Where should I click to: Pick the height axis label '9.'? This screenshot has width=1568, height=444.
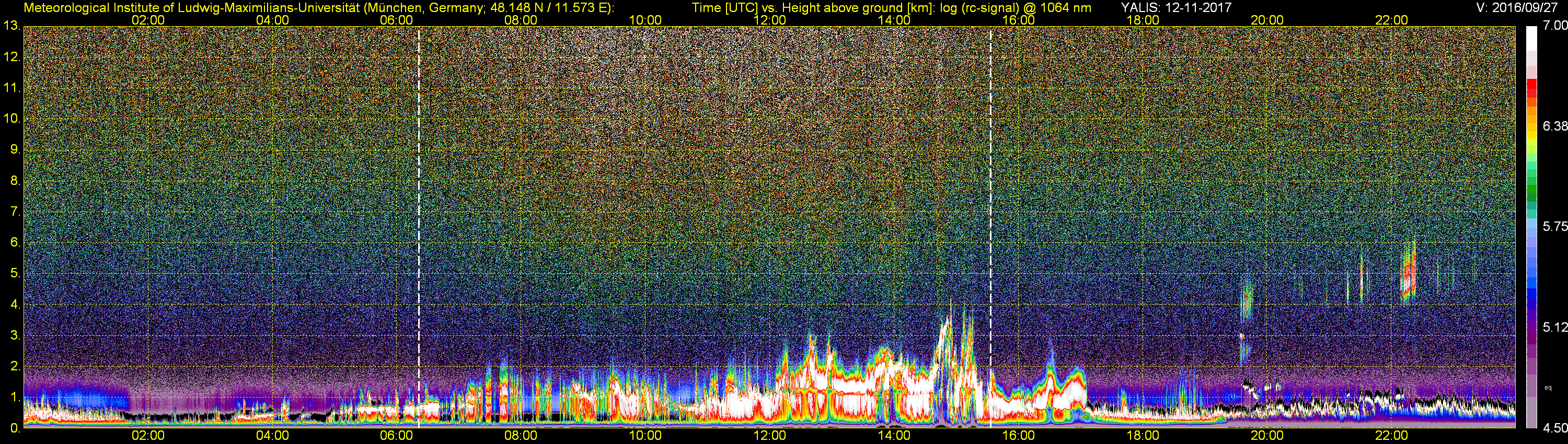point(15,149)
